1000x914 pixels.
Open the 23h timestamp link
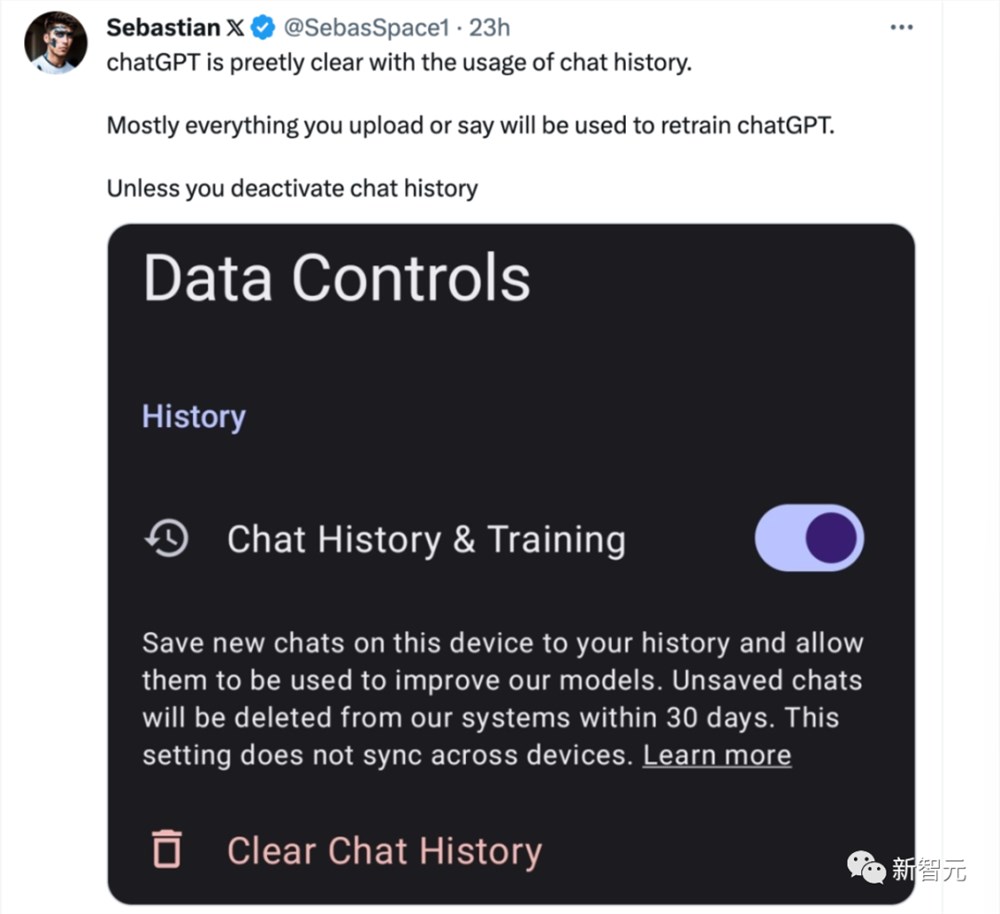pos(490,27)
